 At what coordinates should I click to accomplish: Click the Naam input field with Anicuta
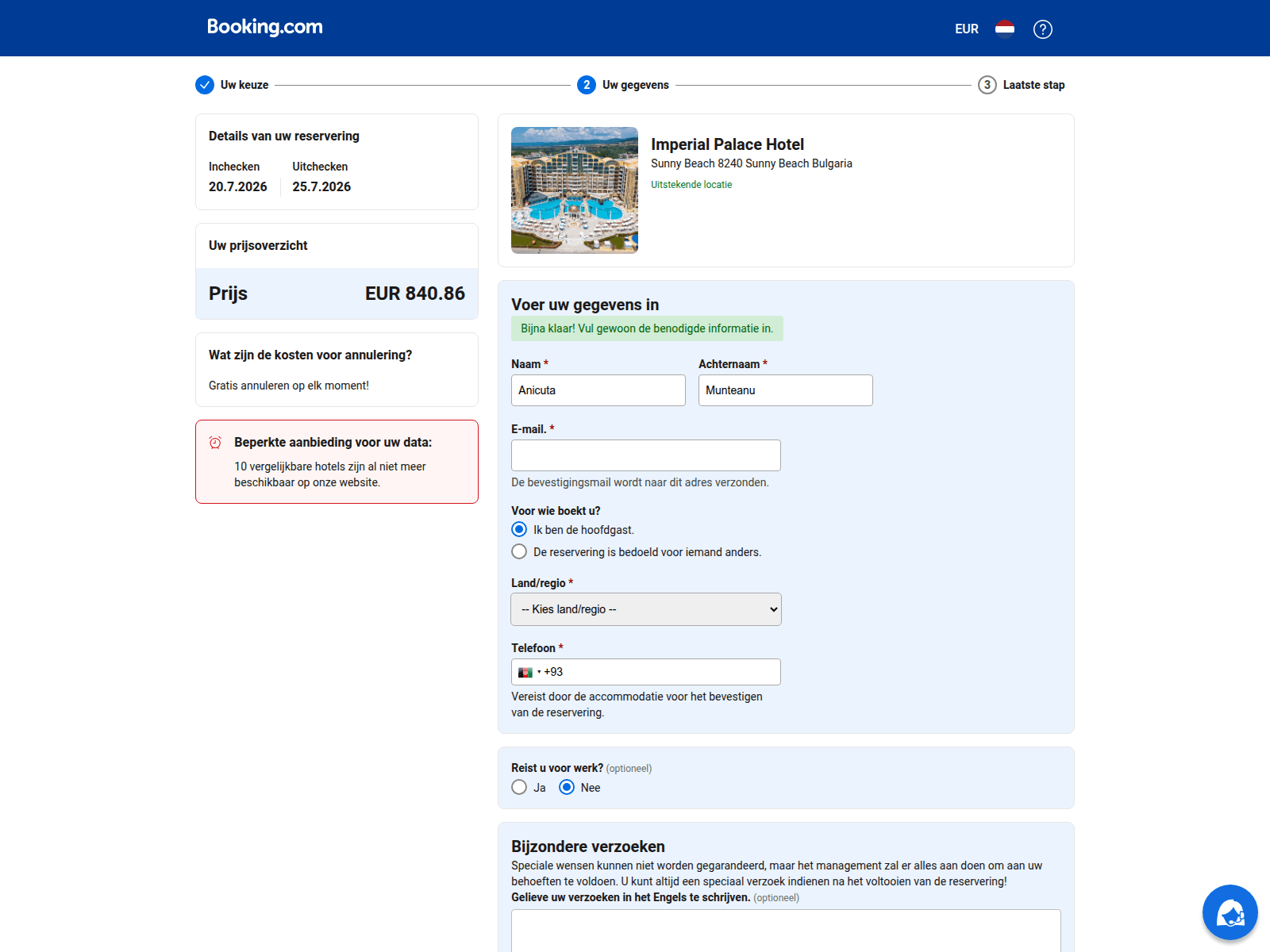pos(598,390)
